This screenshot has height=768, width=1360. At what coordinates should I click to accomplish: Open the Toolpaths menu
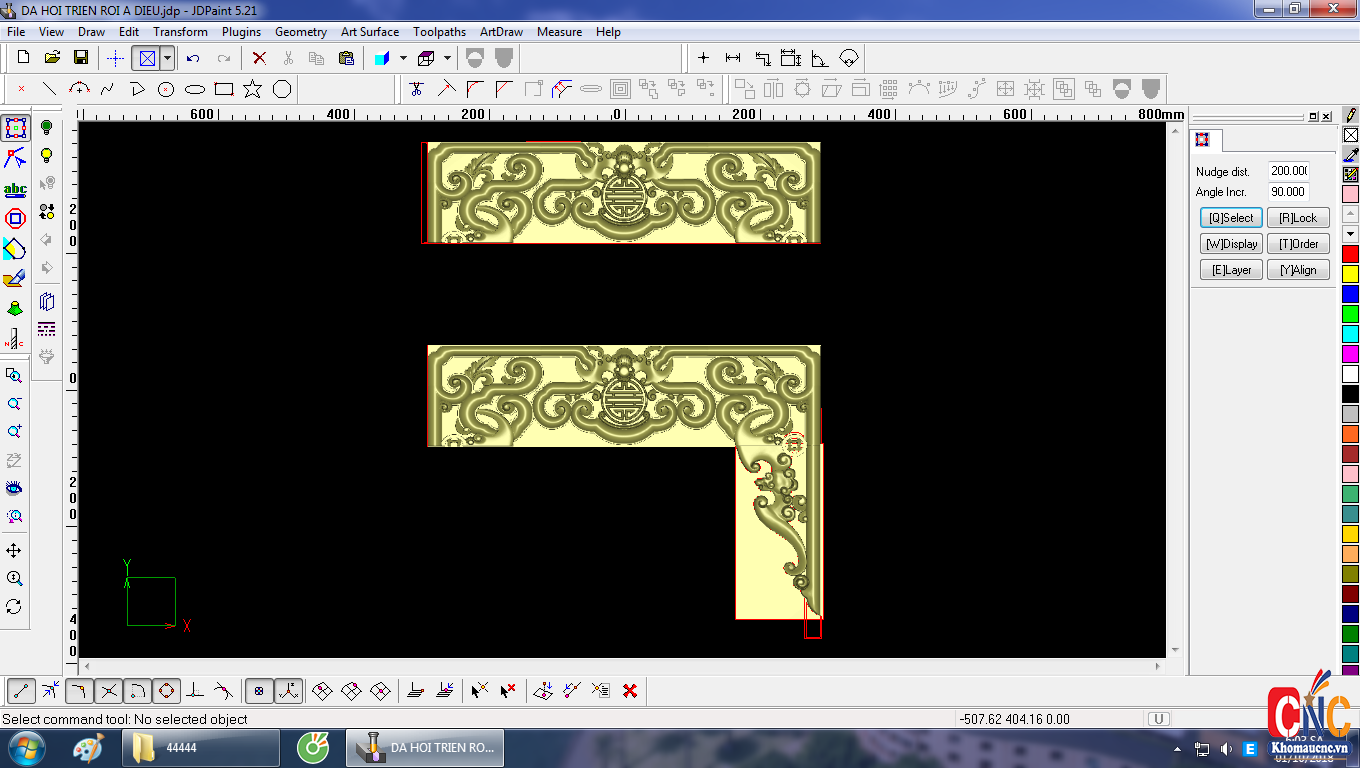(440, 32)
